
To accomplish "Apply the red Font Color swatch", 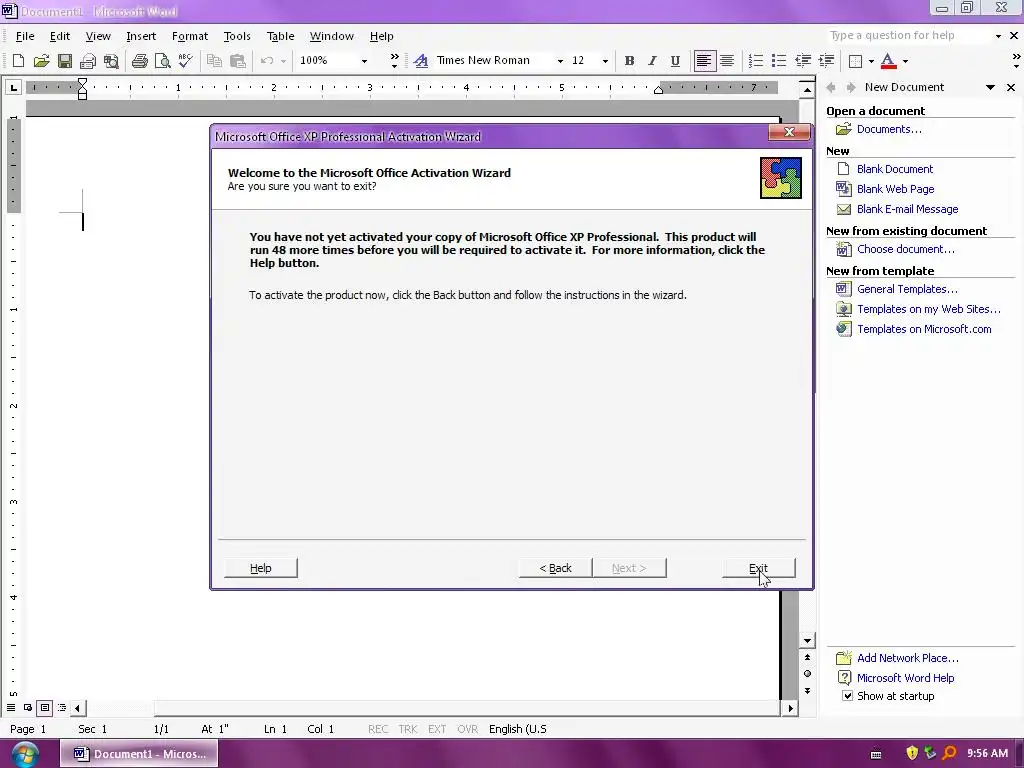I will point(888,61).
